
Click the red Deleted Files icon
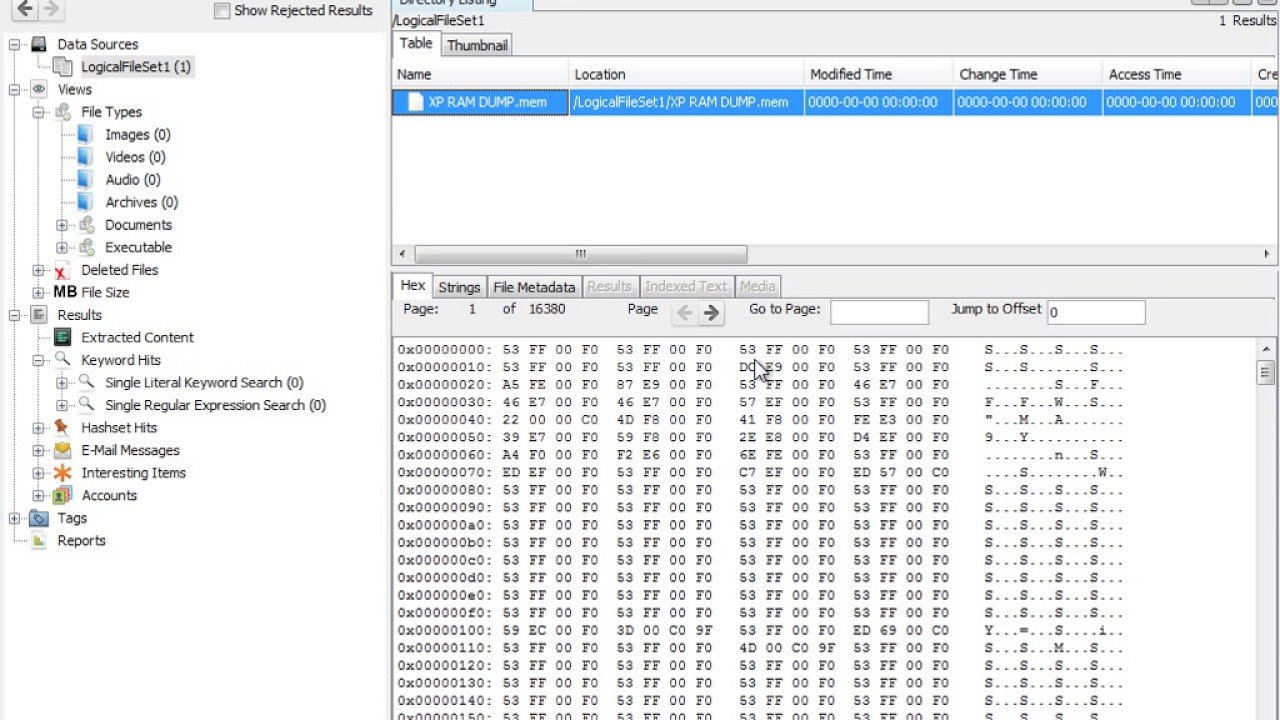[60, 270]
